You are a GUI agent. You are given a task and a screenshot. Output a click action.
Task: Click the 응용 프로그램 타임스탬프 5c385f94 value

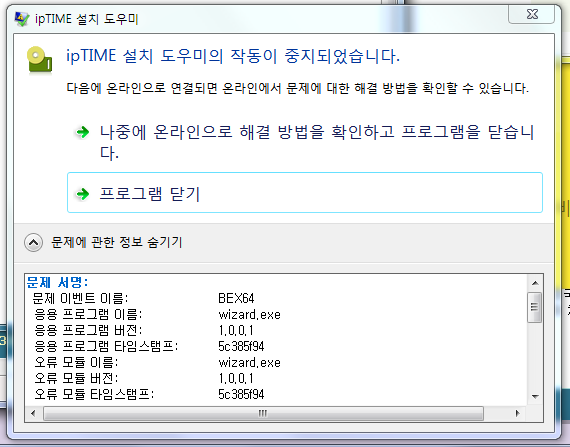point(241,346)
